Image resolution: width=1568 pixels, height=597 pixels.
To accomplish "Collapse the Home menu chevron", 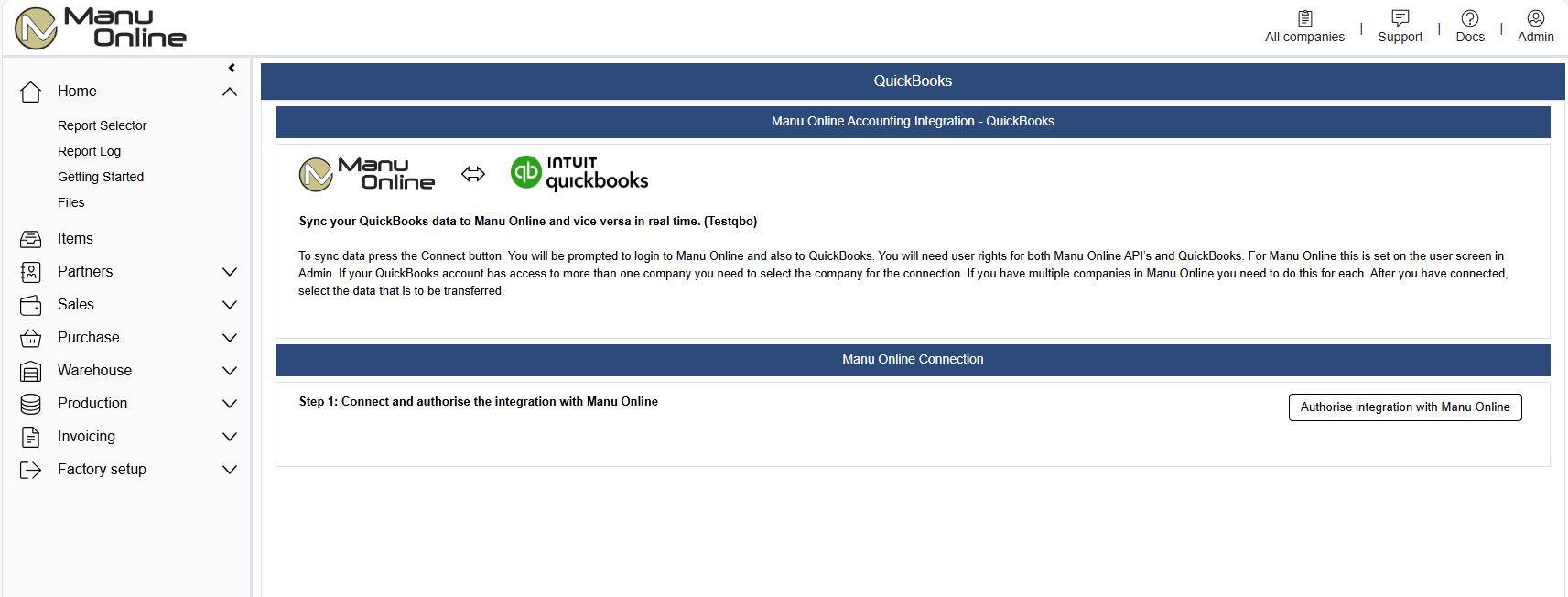I will coord(230,92).
